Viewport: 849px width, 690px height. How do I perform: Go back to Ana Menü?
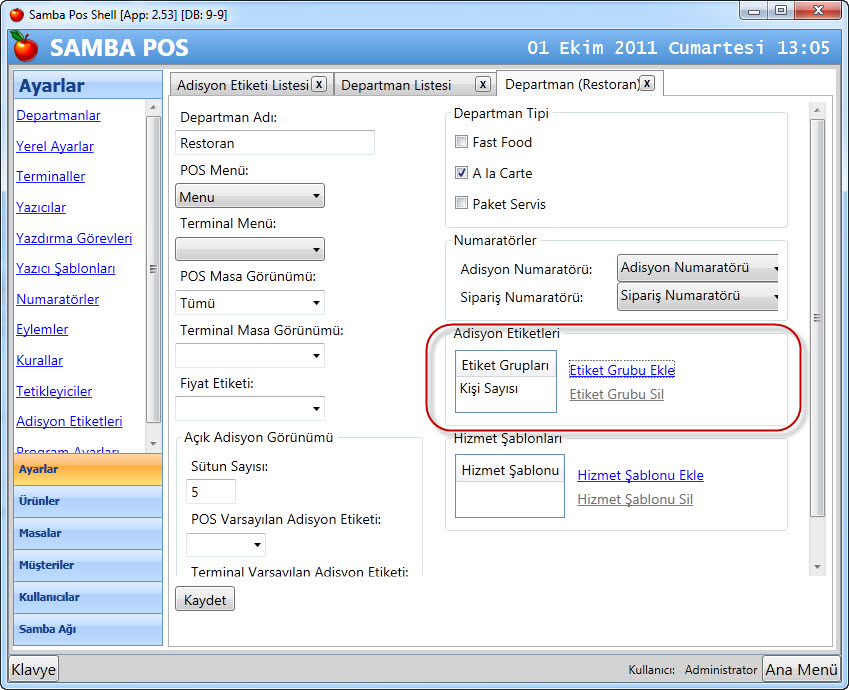801,669
